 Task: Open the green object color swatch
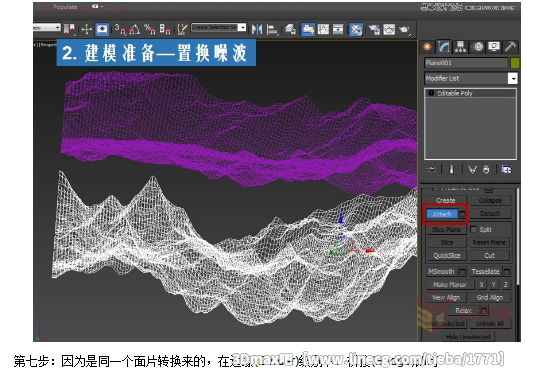click(x=515, y=63)
